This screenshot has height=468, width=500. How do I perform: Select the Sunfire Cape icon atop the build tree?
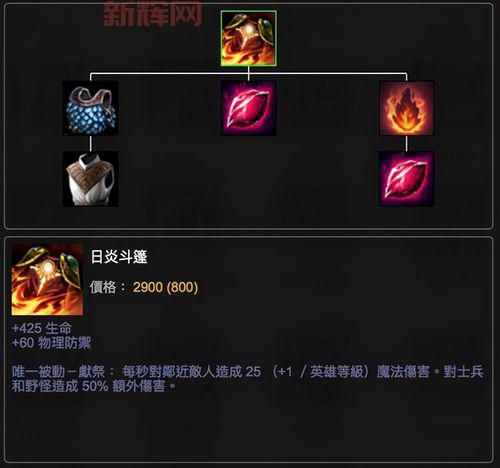[248, 38]
